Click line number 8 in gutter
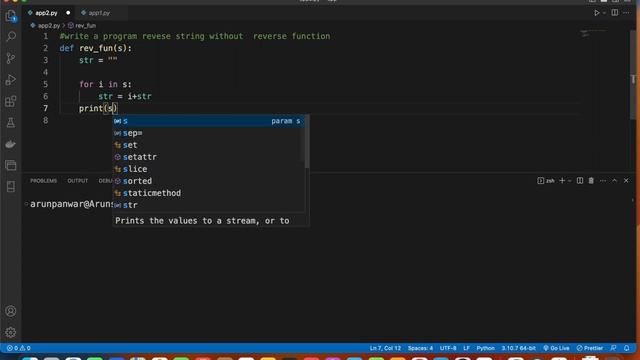640x360 pixels. click(x=46, y=120)
